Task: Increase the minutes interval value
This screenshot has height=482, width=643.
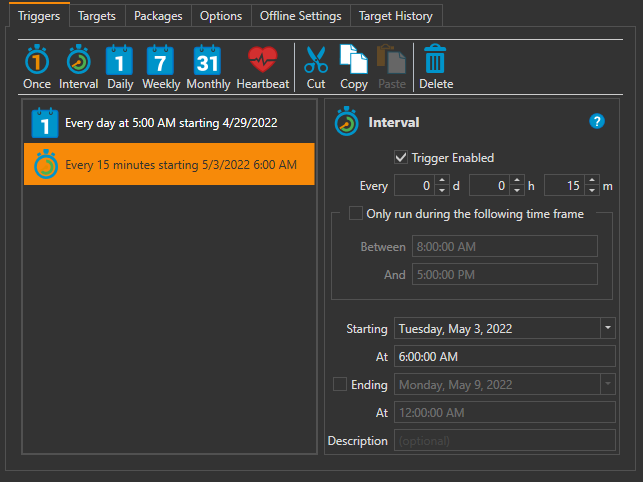Action: coord(592,180)
